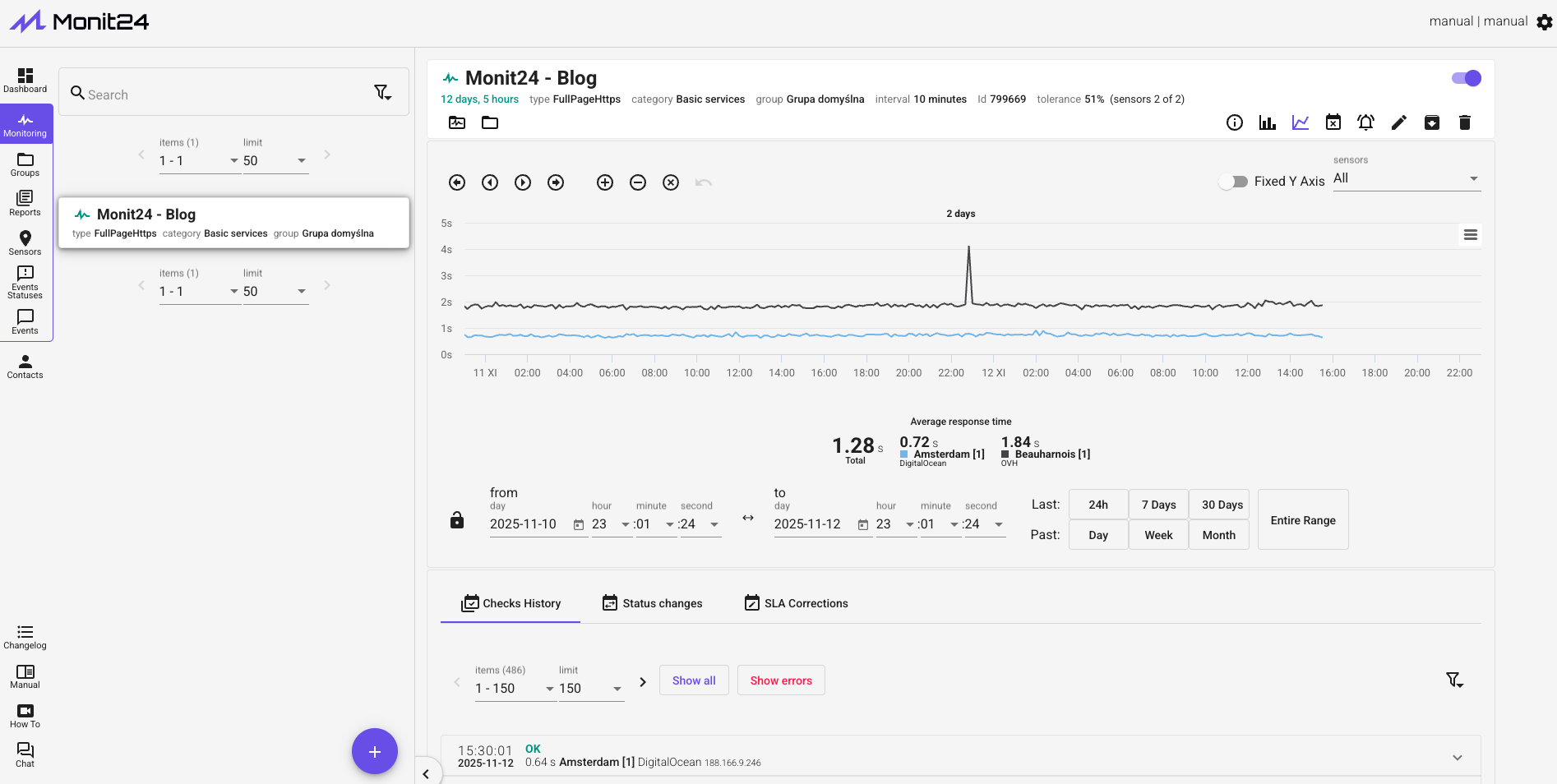Click the zoom out chart icon

click(x=638, y=182)
